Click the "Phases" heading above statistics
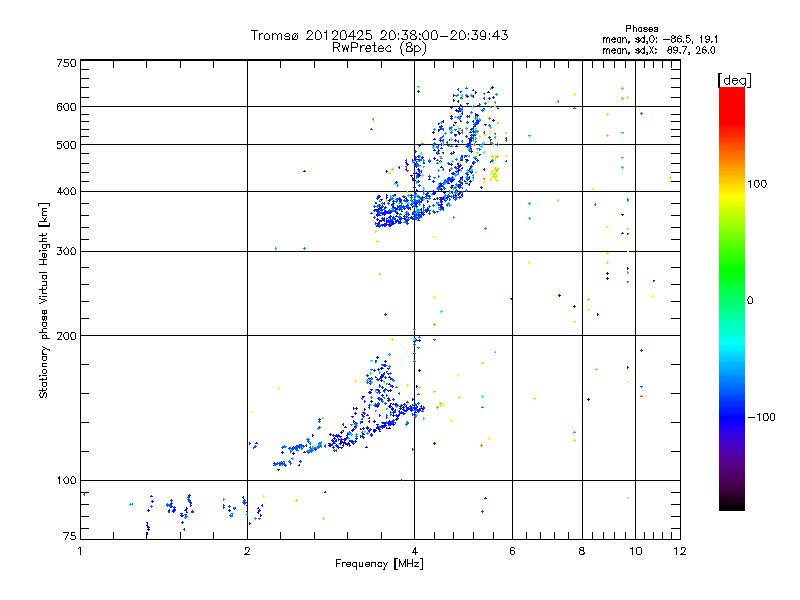This screenshot has width=800, height=600. [x=642, y=29]
